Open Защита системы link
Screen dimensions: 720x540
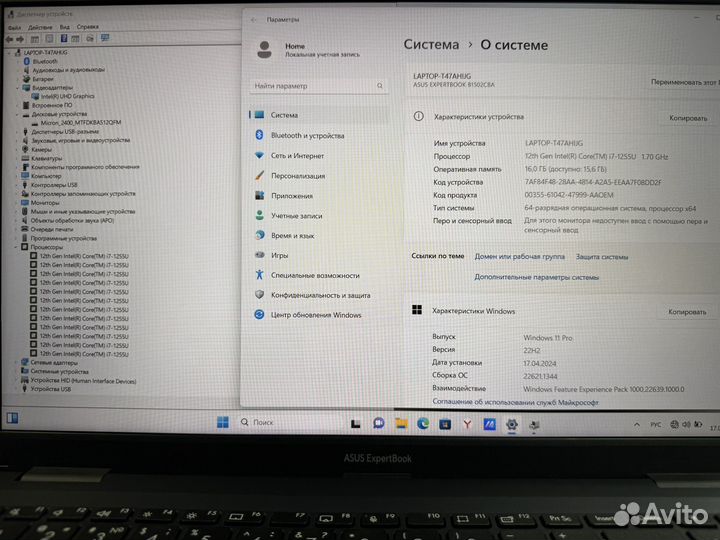602,257
